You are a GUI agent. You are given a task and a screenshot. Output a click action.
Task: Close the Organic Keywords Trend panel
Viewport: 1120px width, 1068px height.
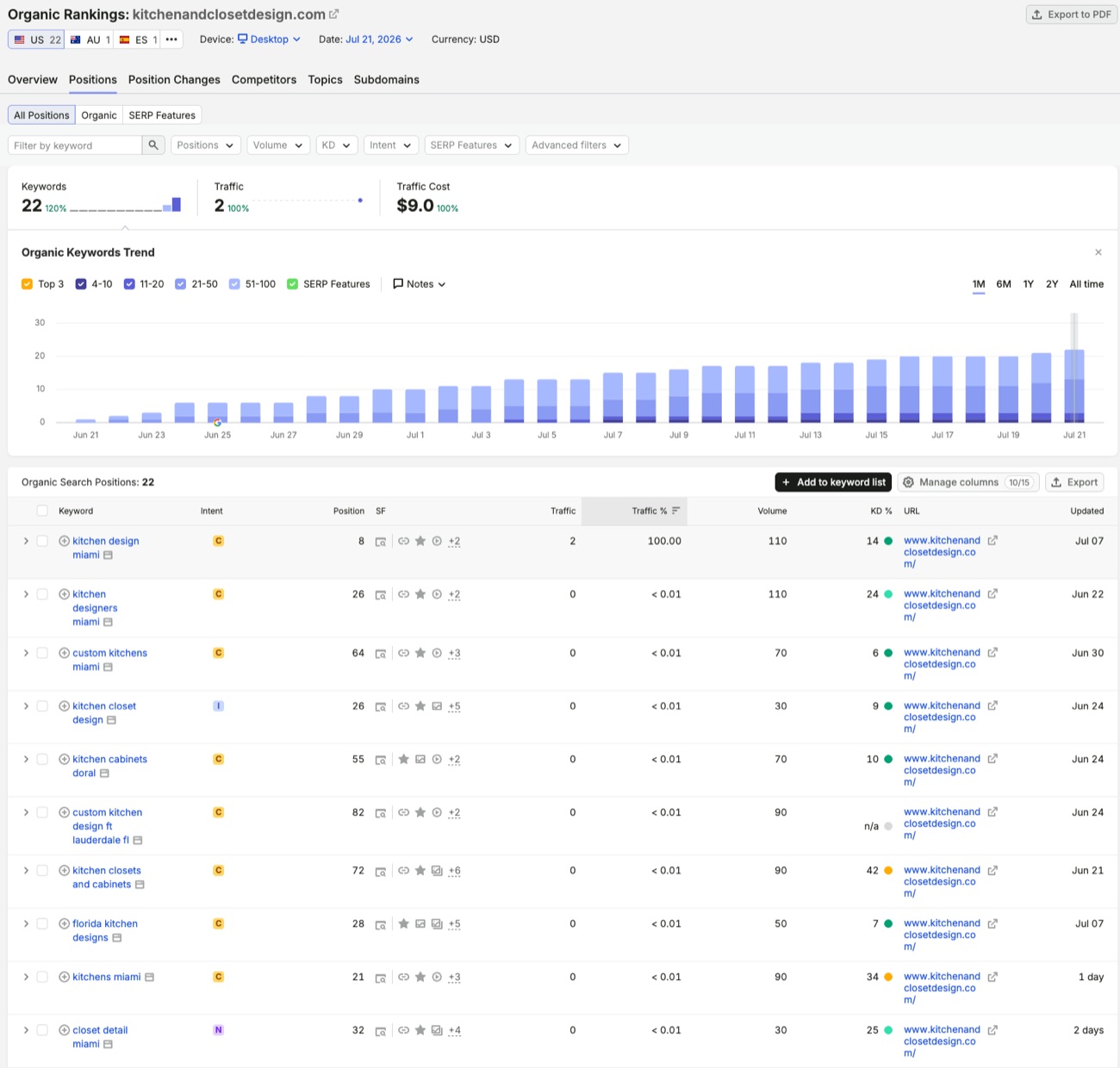pyautogui.click(x=1098, y=252)
